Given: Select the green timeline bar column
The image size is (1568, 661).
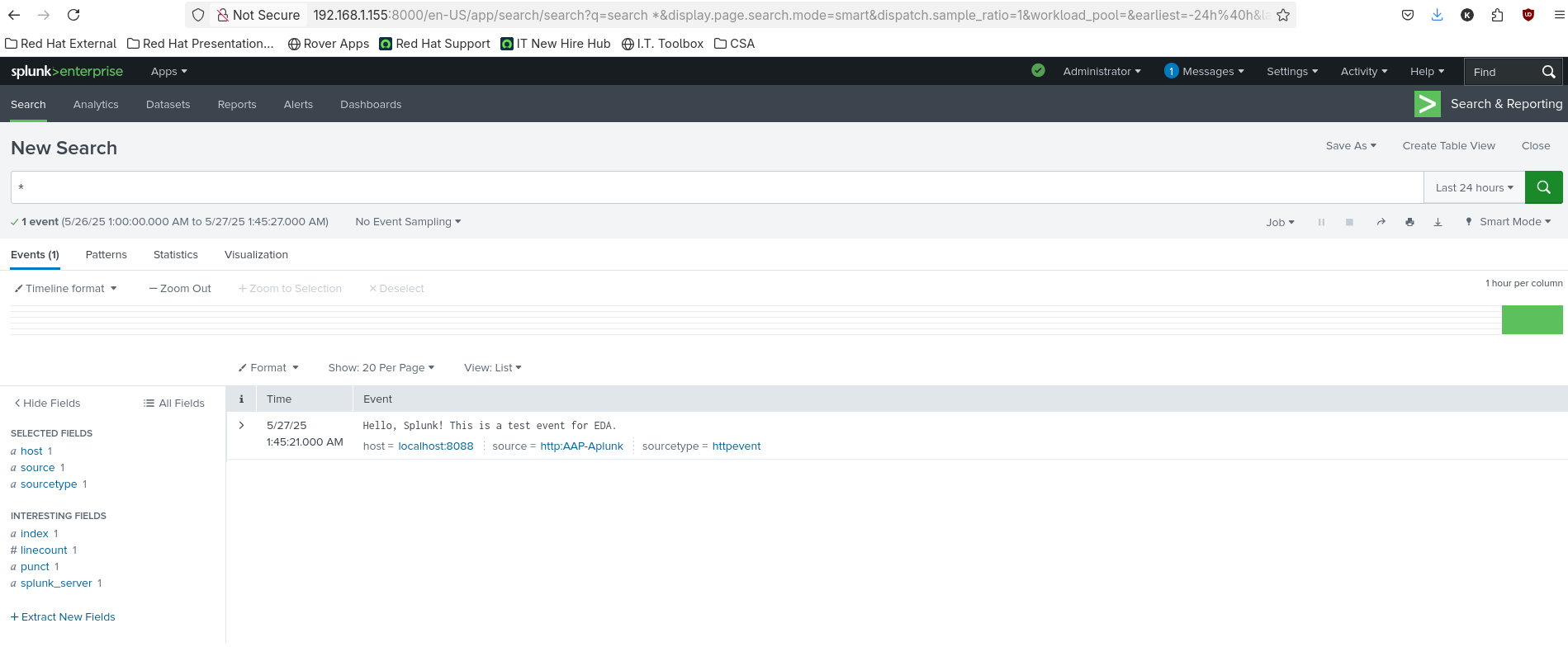Looking at the screenshot, I should coord(1532,320).
